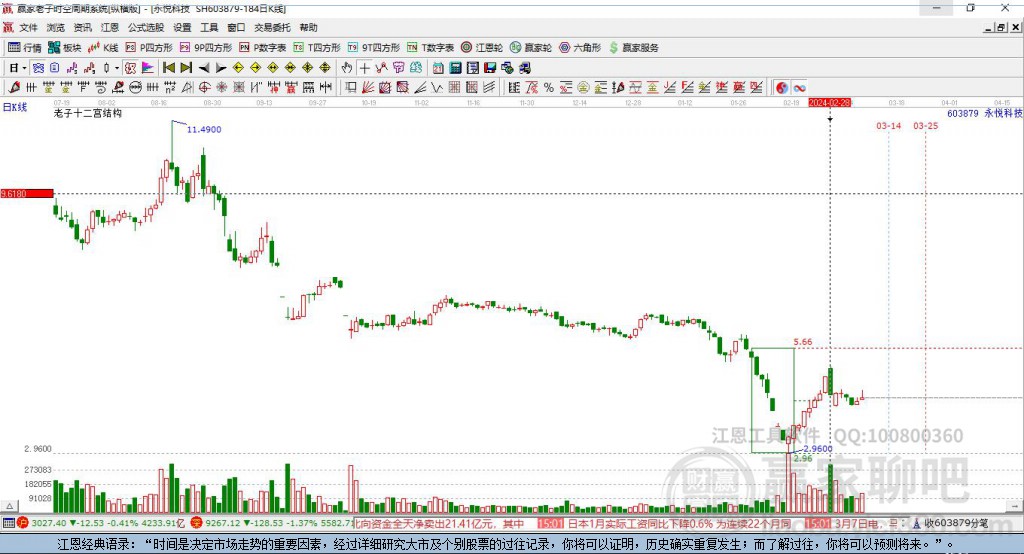Click the blue-red infinity loop icon

click(x=799, y=88)
